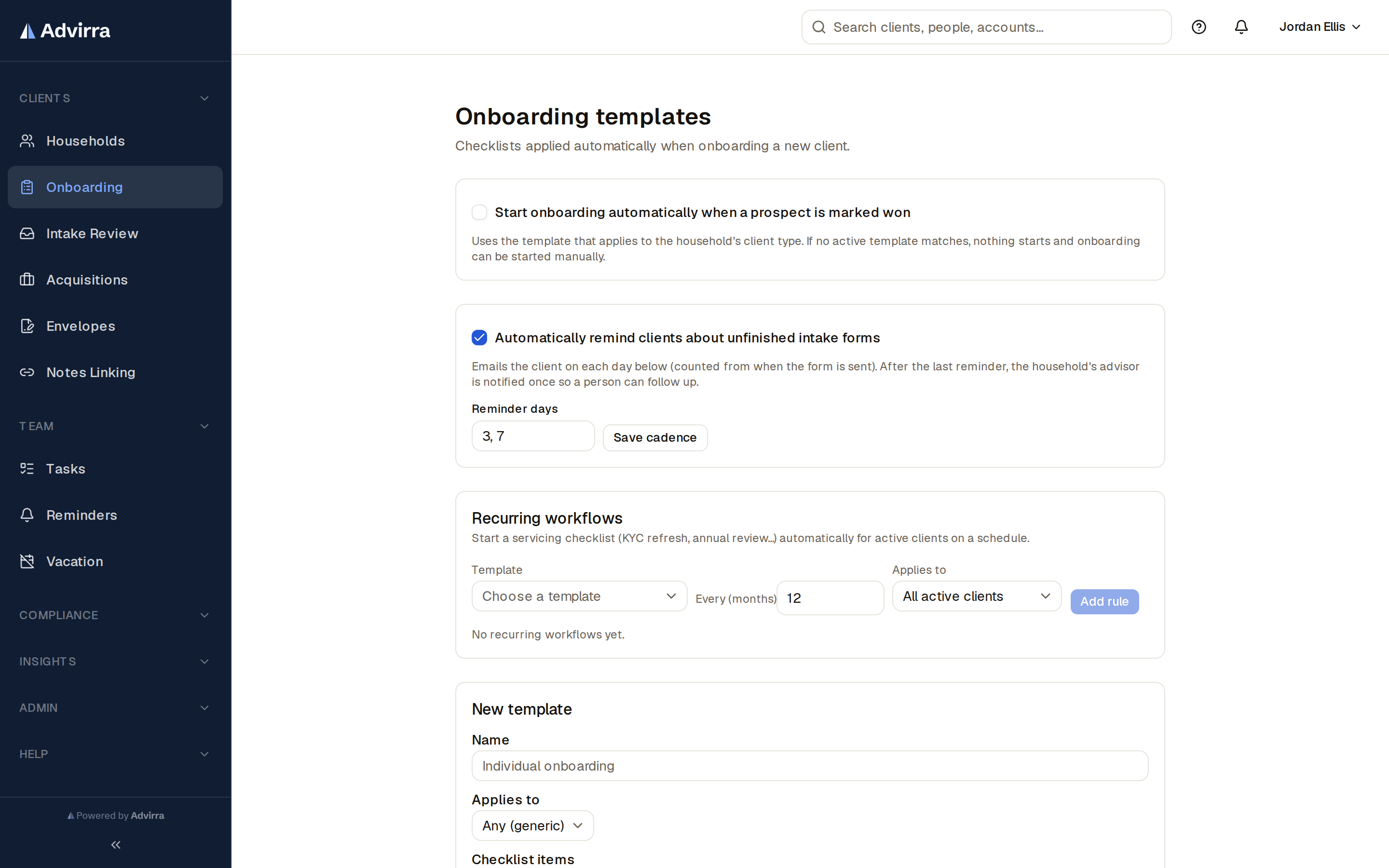Click the Reminders bell icon in sidebar
1389x868 pixels.
point(27,515)
